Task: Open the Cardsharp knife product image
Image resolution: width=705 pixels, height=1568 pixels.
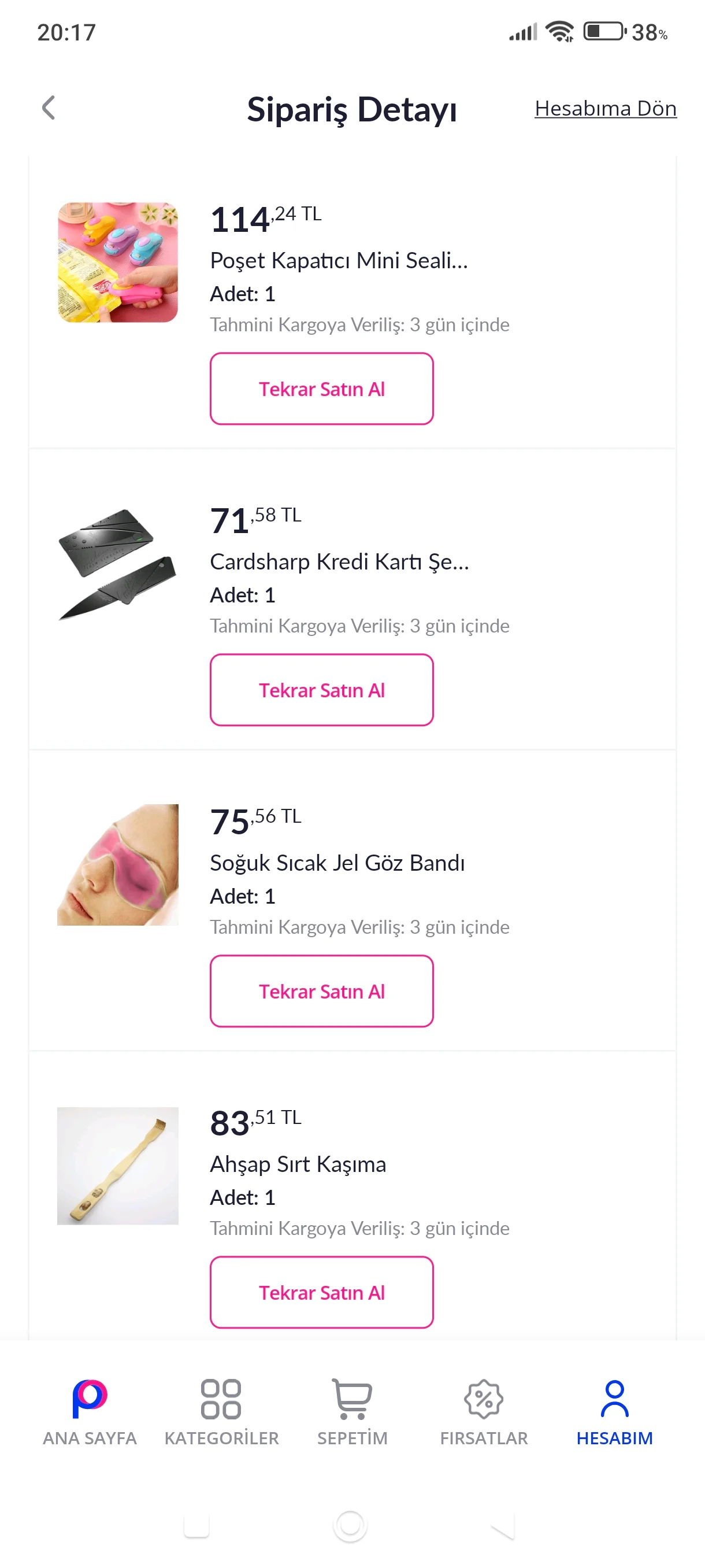Action: click(x=118, y=564)
